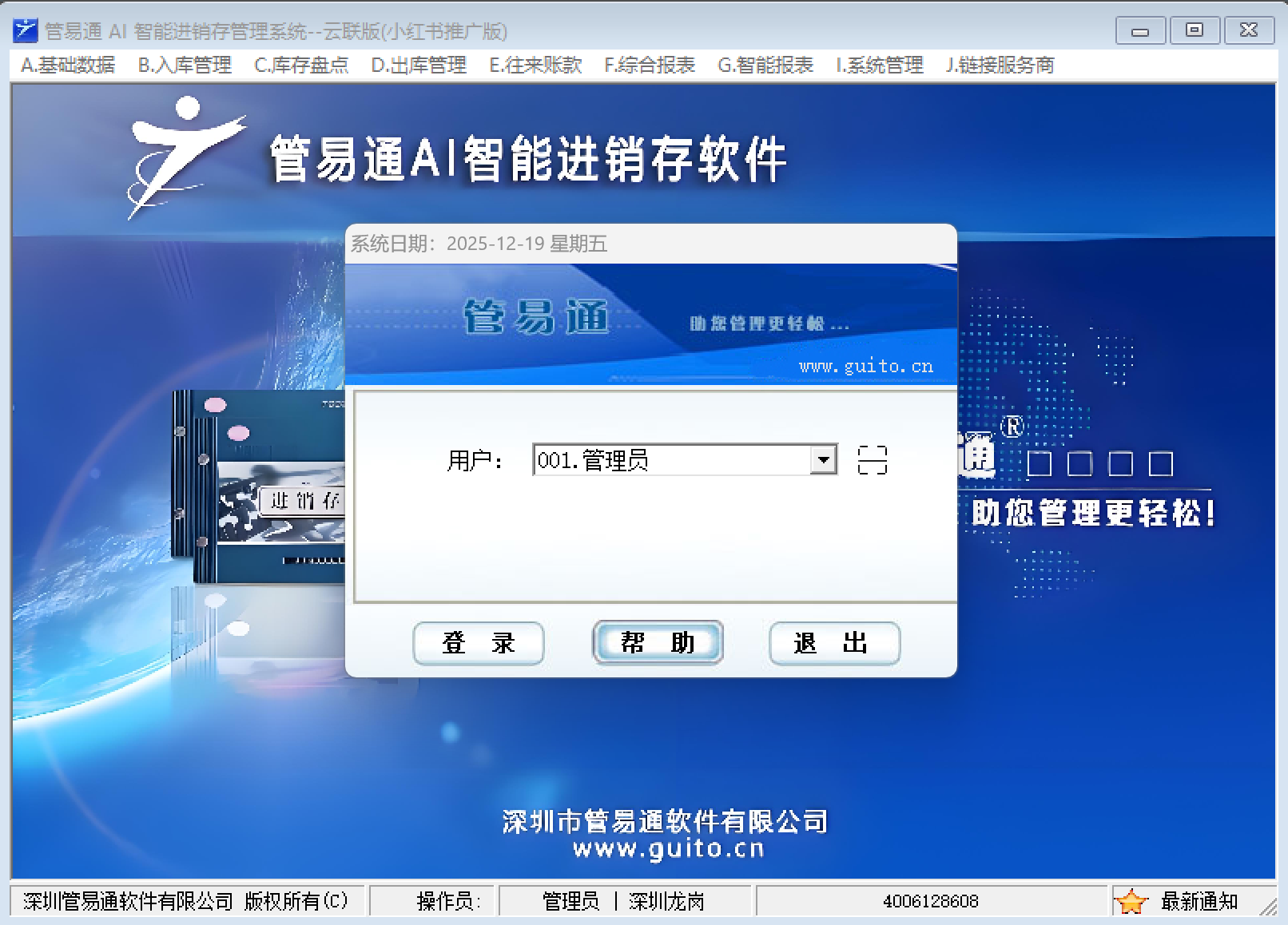Click the 001.管理员 user combo box
The height and width of the screenshot is (925, 1288).
pyautogui.click(x=671, y=460)
